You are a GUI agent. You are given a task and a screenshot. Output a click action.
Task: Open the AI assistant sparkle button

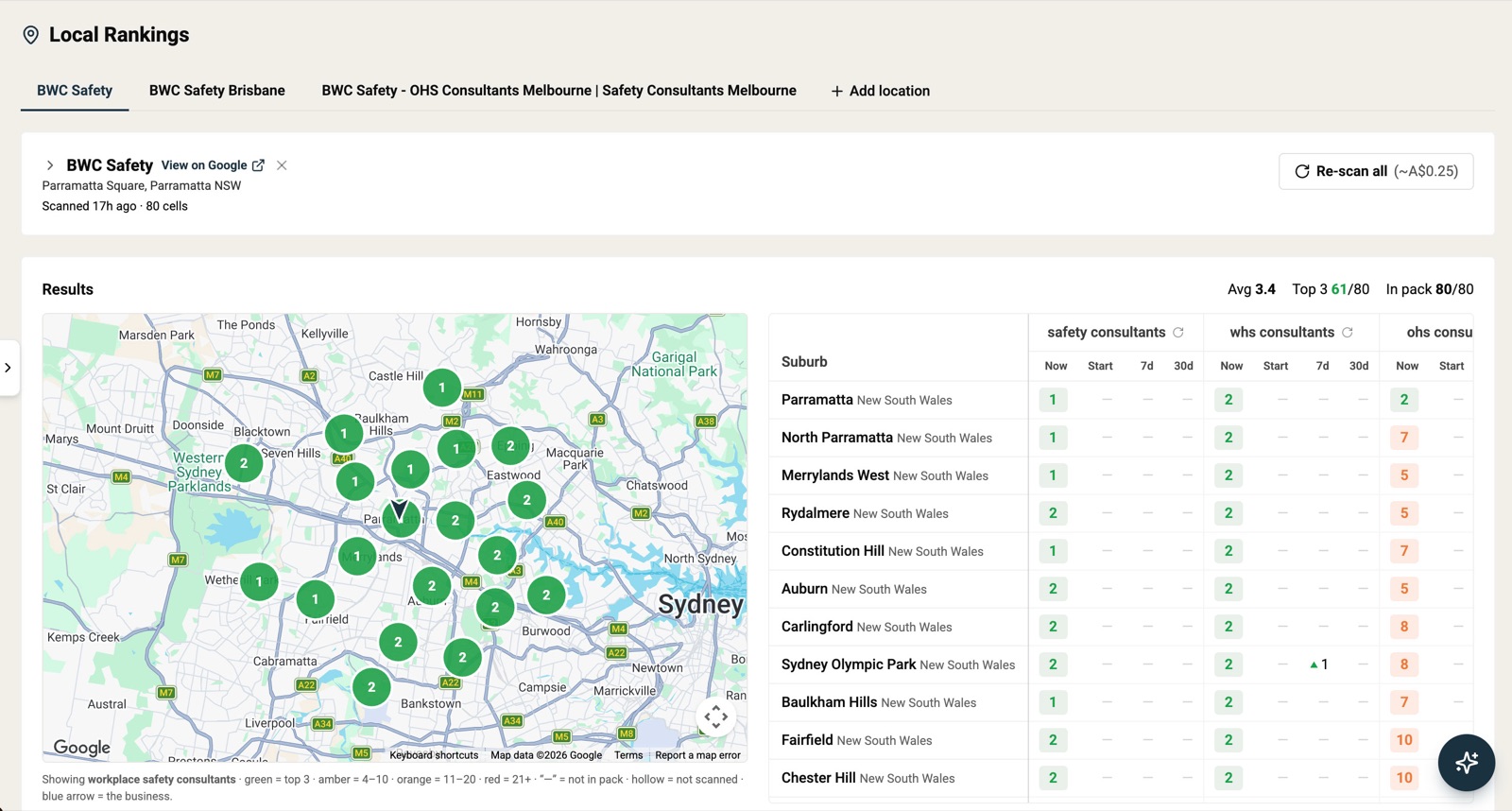point(1467,763)
